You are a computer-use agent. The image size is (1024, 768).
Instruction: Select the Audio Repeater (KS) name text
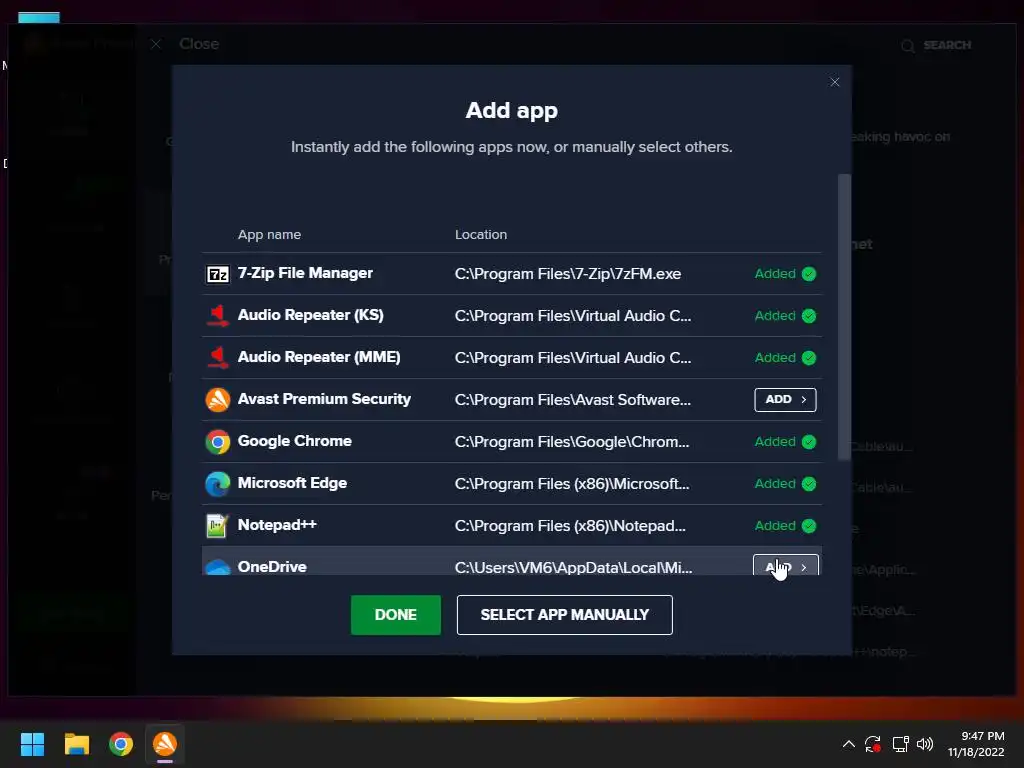[x=310, y=315]
